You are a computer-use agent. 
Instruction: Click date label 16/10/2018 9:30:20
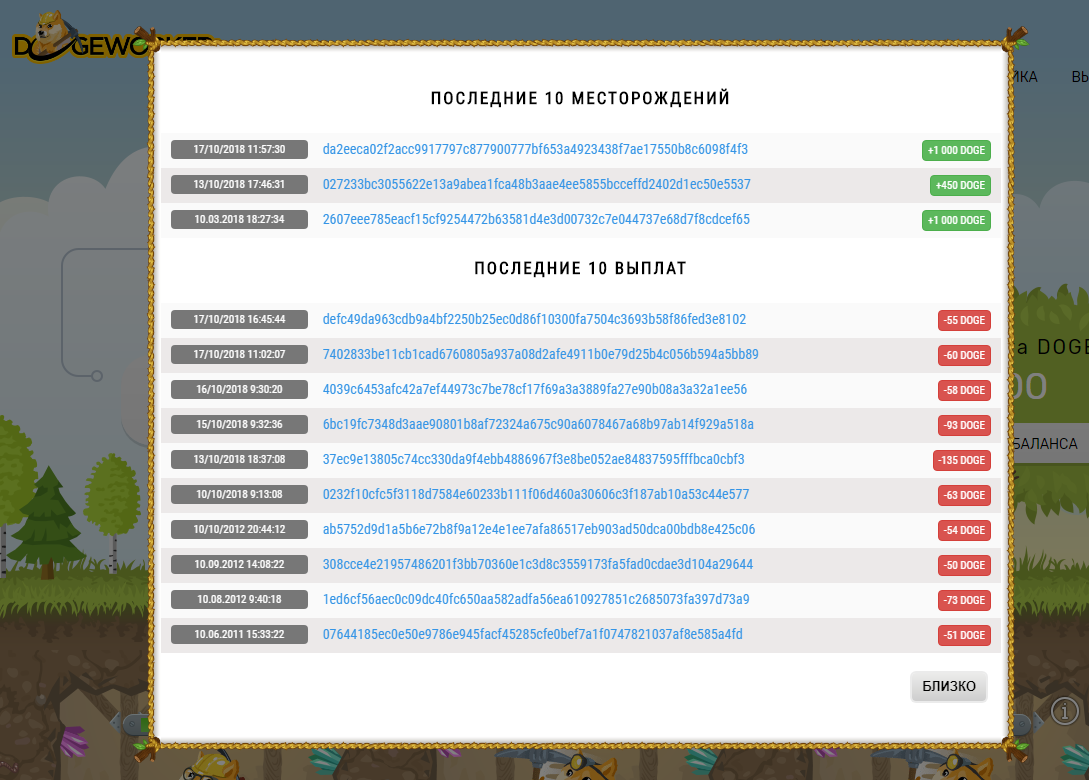239,389
